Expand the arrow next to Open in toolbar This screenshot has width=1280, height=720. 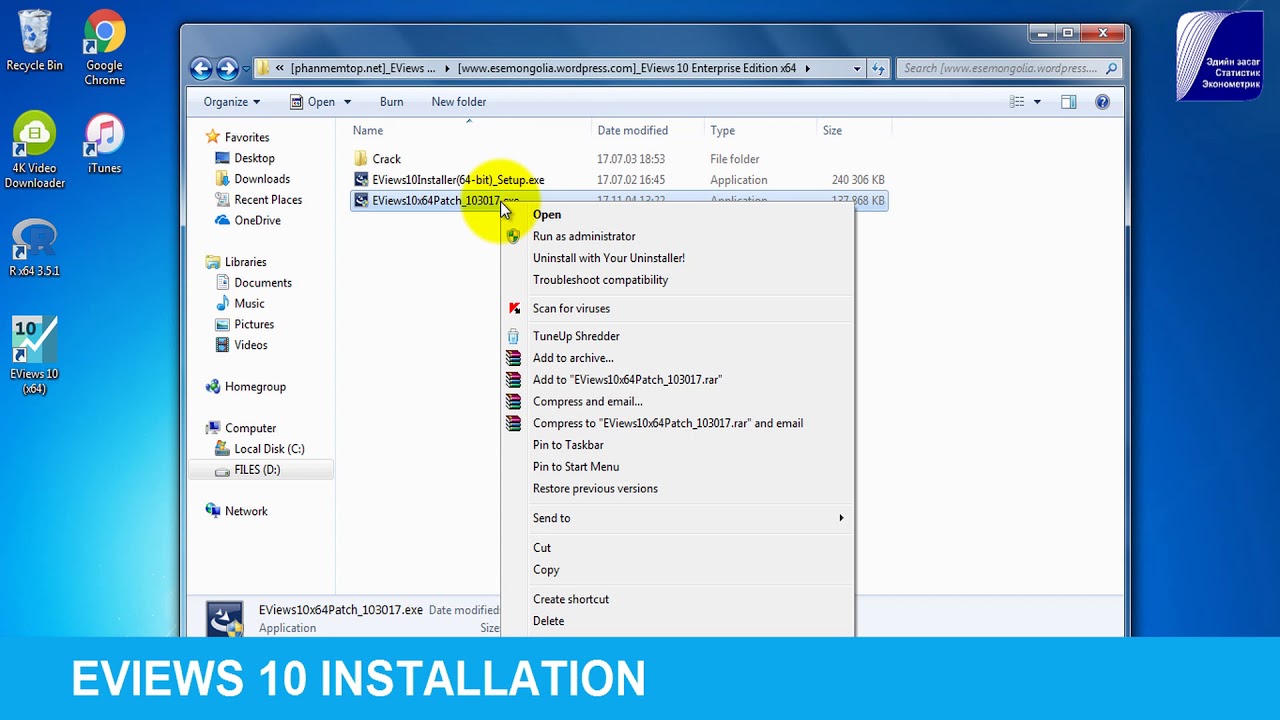coord(348,102)
